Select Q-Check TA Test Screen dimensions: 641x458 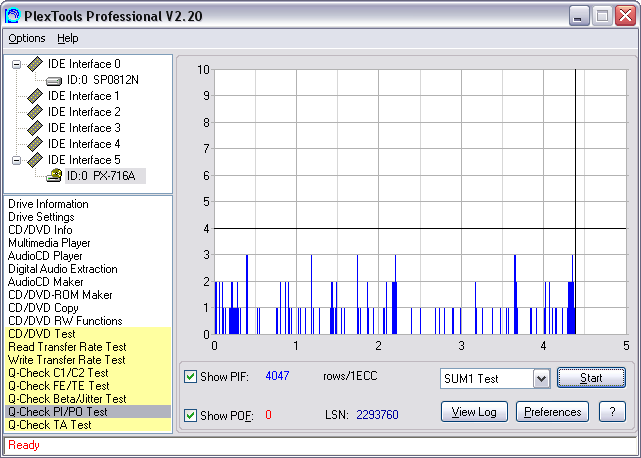click(x=88, y=425)
